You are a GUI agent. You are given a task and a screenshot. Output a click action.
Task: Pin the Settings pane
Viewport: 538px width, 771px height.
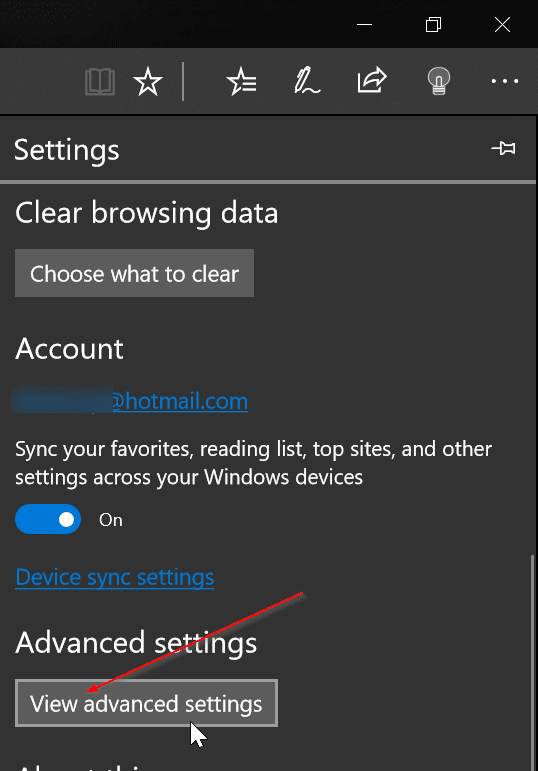click(504, 148)
